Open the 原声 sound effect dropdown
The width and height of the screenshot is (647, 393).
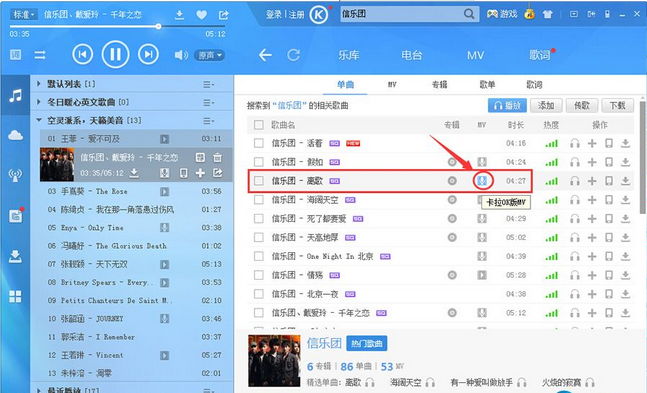point(210,55)
